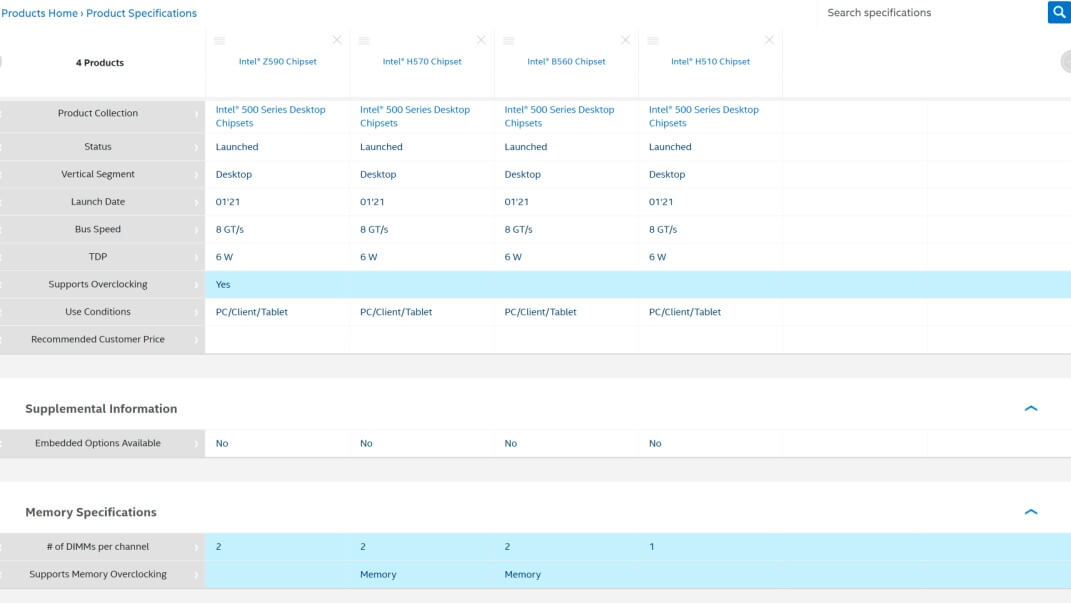Collapse the Memory Specifications section
The height and width of the screenshot is (603, 1071).
click(1031, 512)
